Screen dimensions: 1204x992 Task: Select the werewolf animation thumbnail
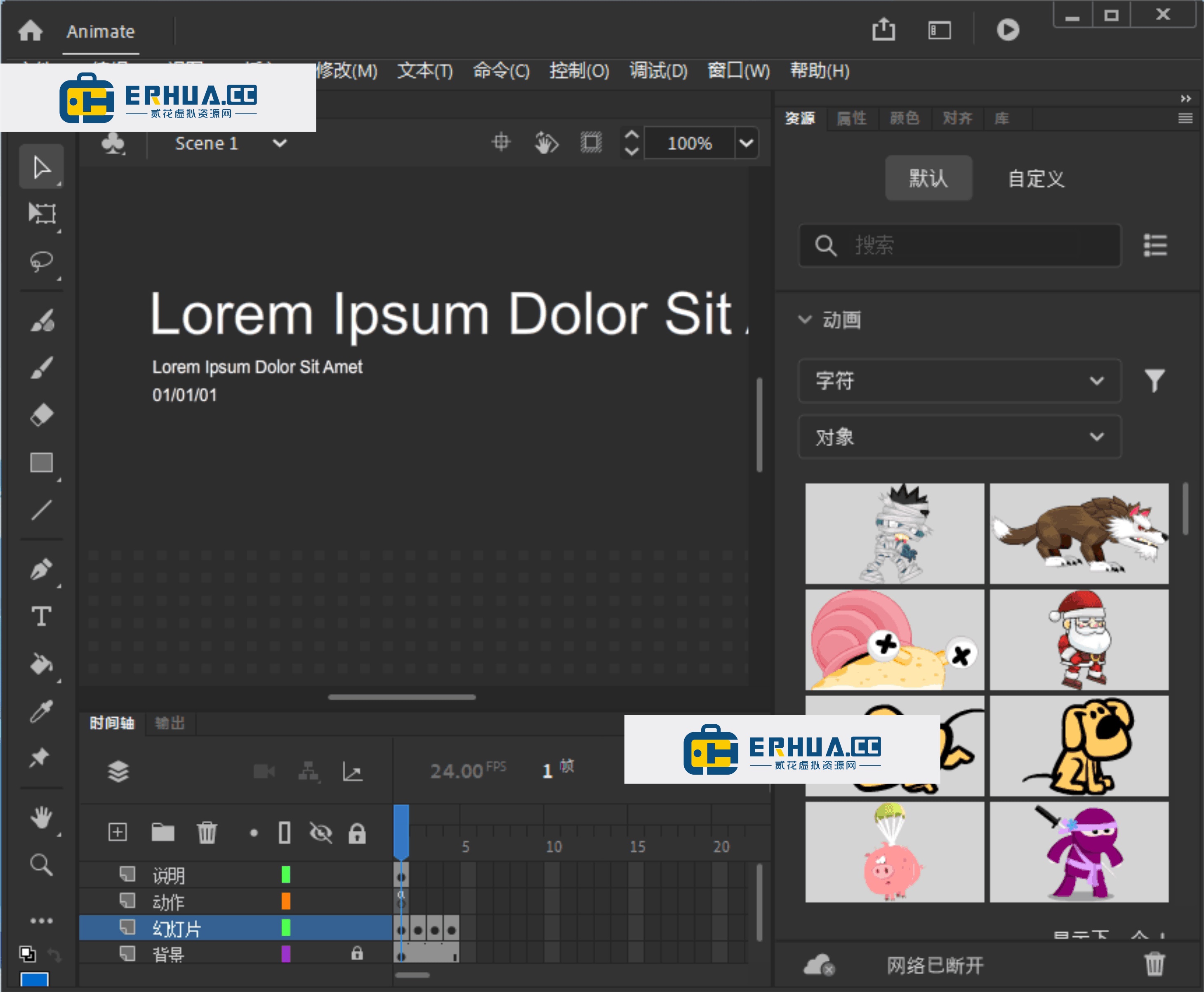click(x=1078, y=533)
